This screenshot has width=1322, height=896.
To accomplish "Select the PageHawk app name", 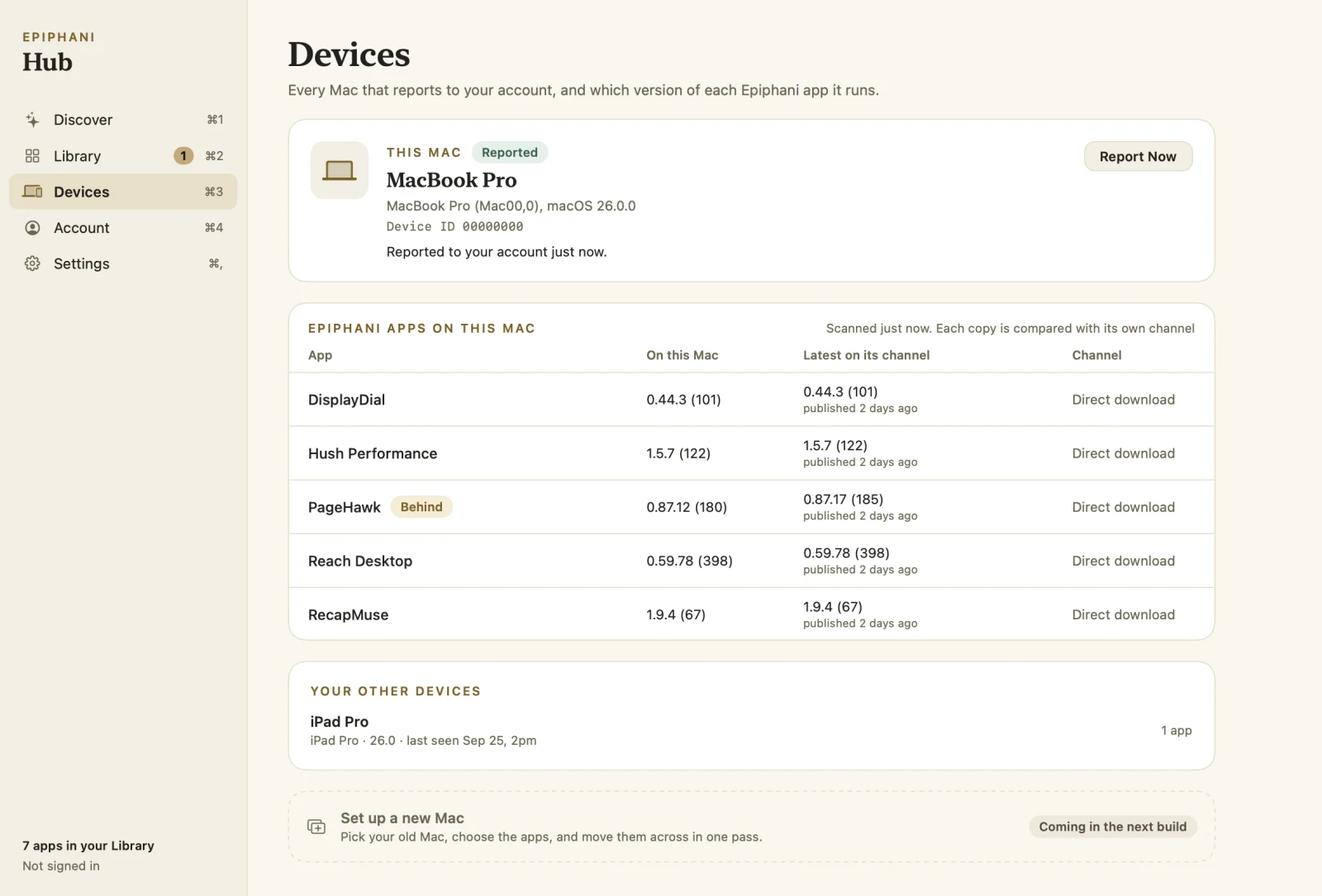I will coord(345,507).
